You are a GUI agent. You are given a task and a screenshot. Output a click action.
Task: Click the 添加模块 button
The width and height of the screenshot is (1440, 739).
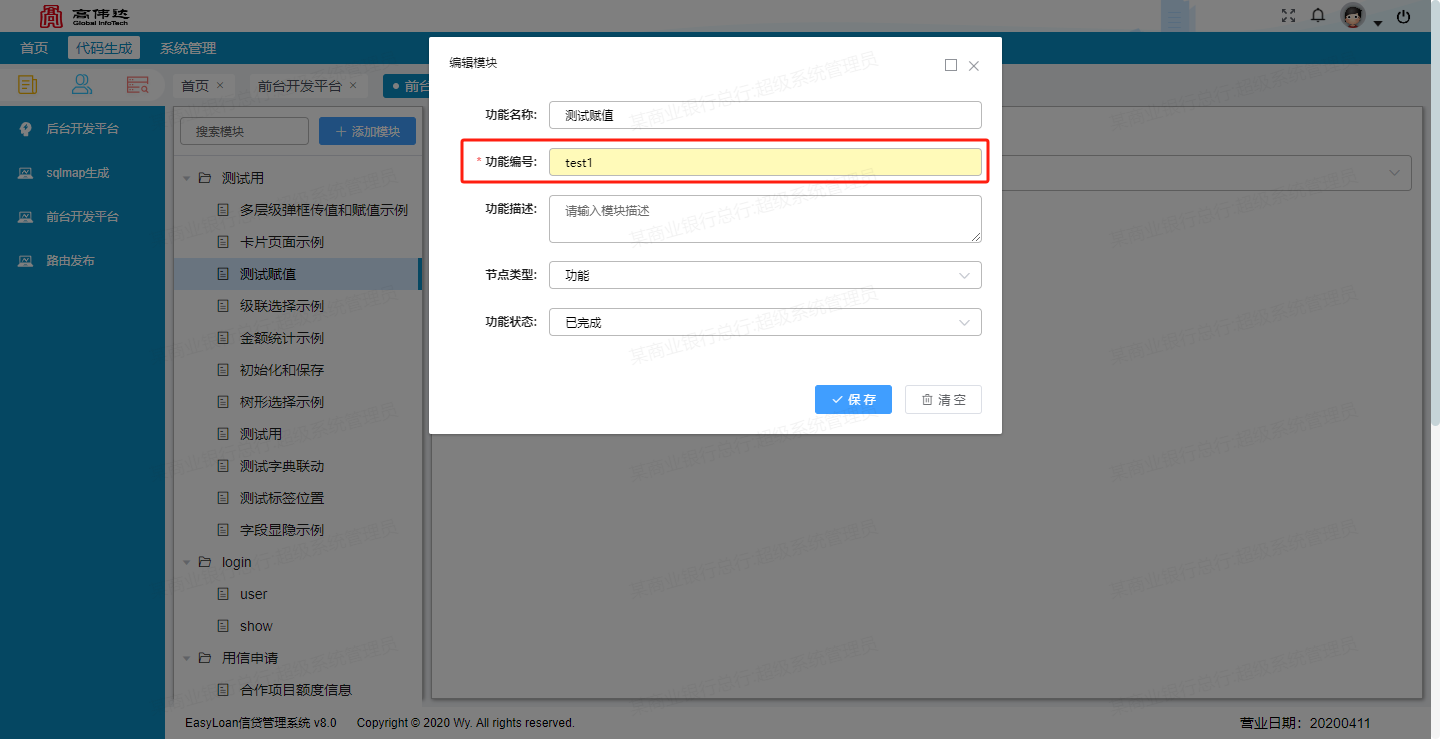(367, 130)
